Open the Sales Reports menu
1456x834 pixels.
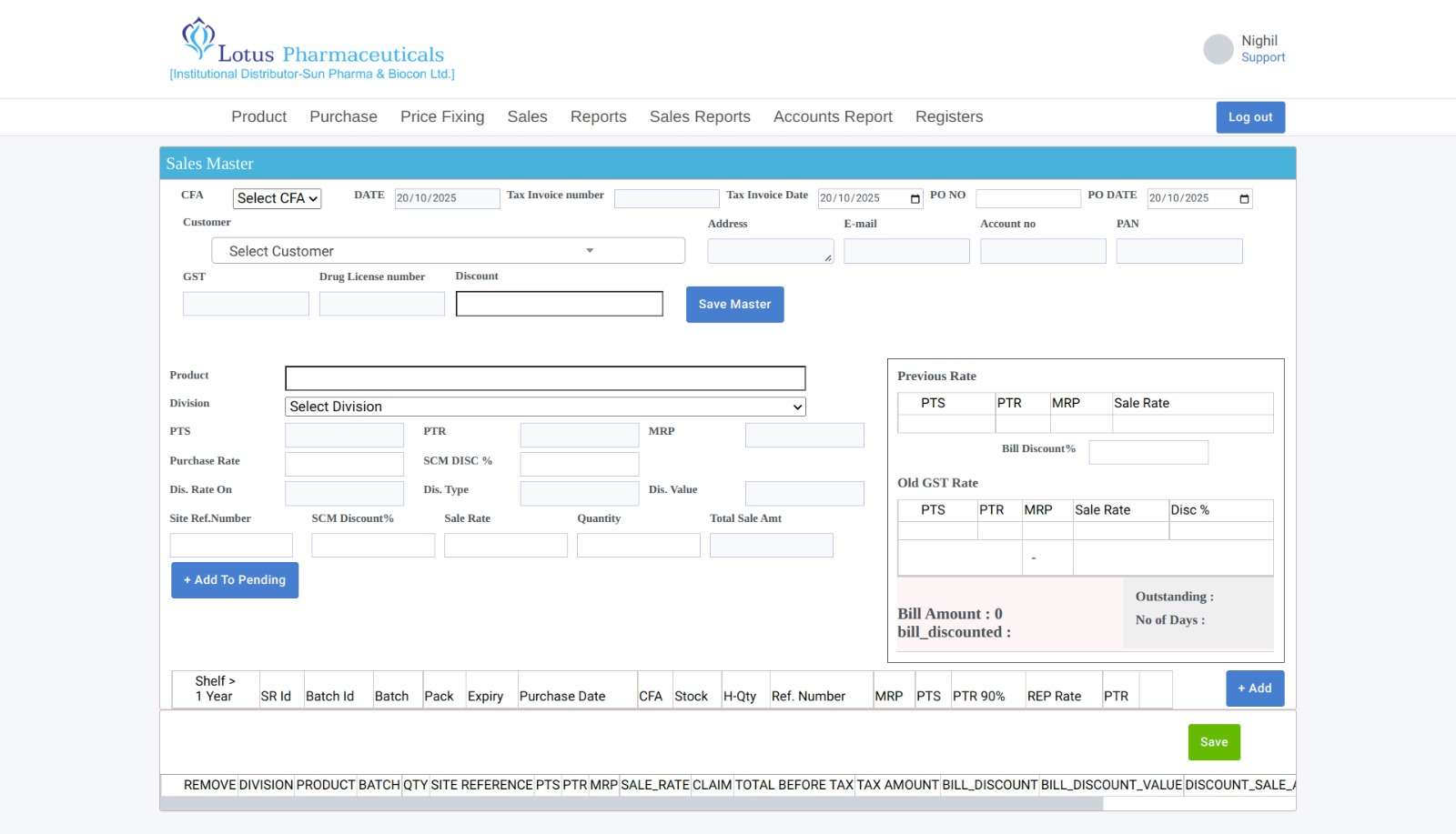click(x=700, y=116)
